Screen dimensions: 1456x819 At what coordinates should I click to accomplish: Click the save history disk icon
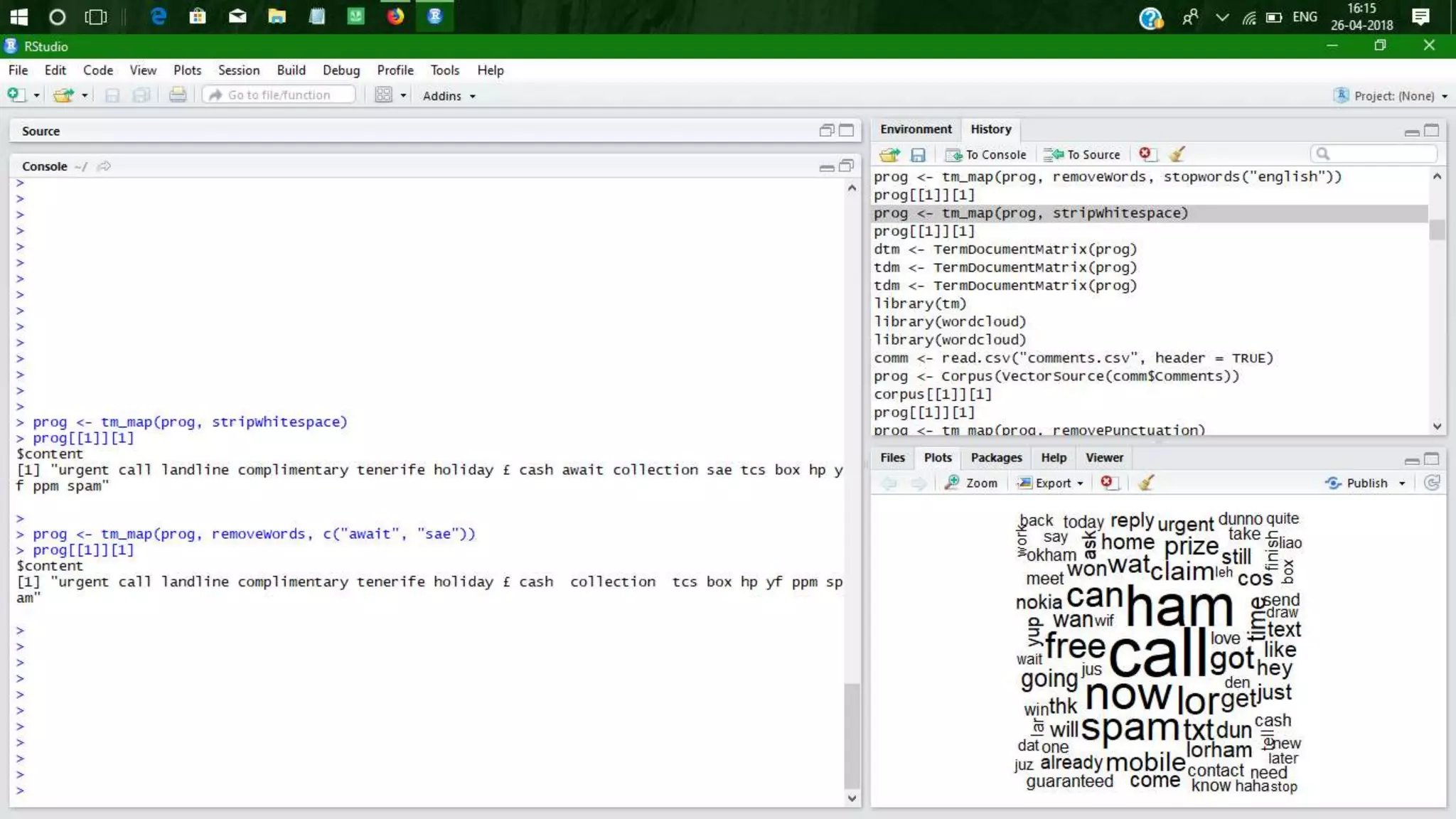coord(918,154)
